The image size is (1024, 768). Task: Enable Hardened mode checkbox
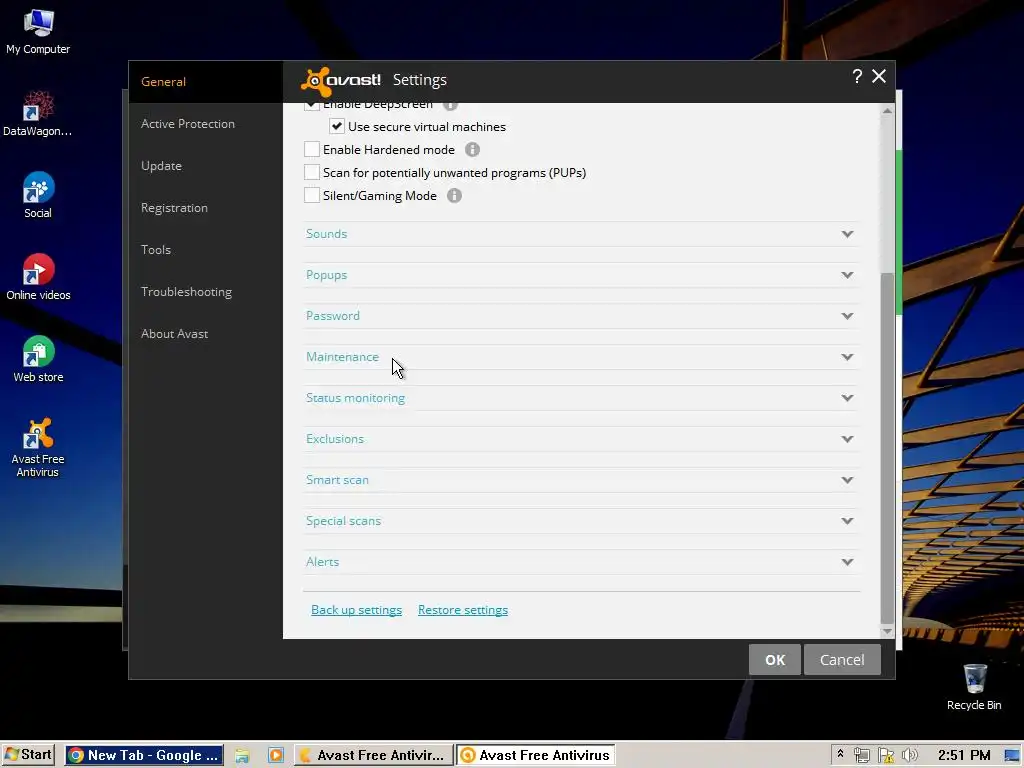pyautogui.click(x=312, y=149)
